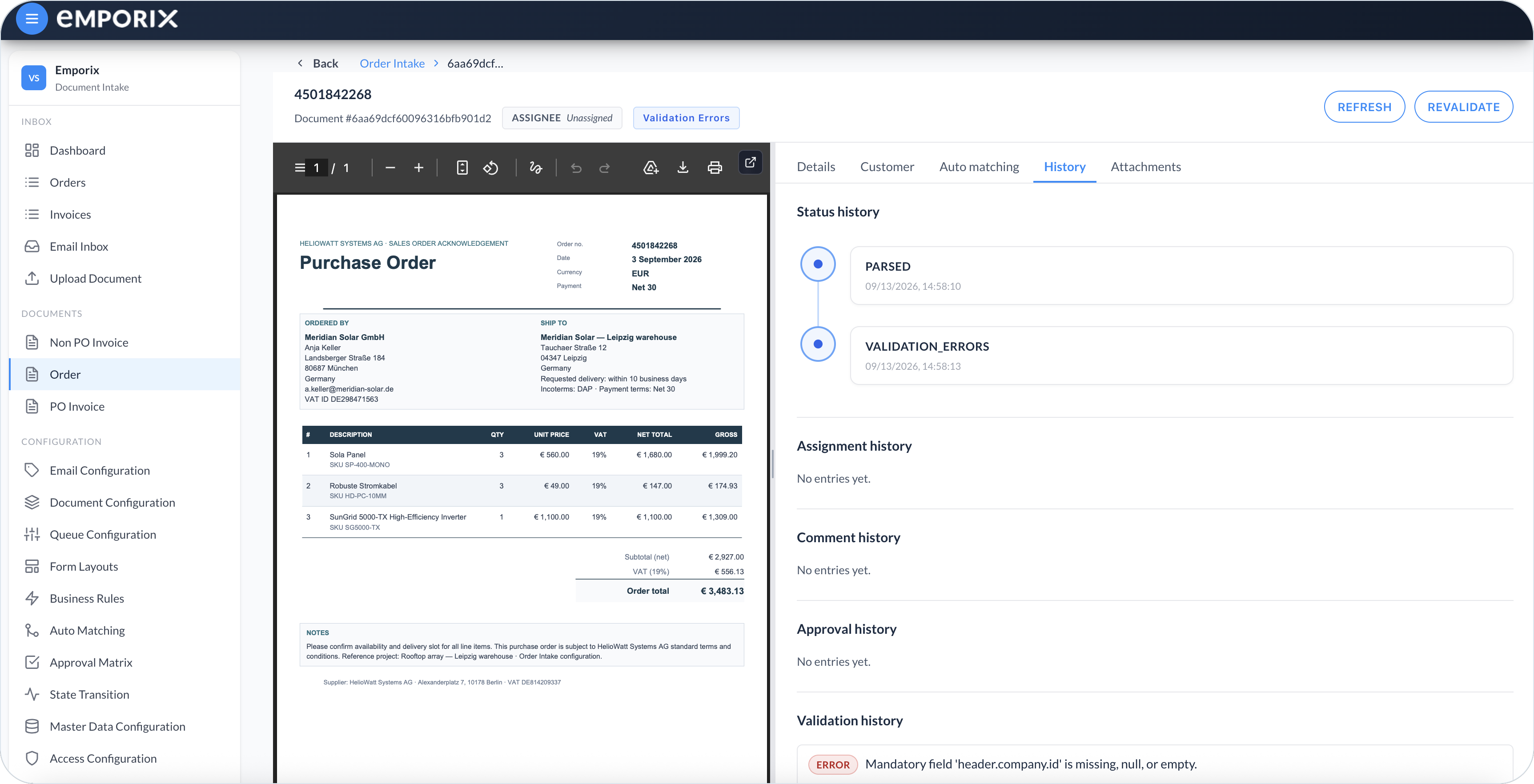Undo last PDF annotation
The image size is (1534, 784).
[x=576, y=168]
